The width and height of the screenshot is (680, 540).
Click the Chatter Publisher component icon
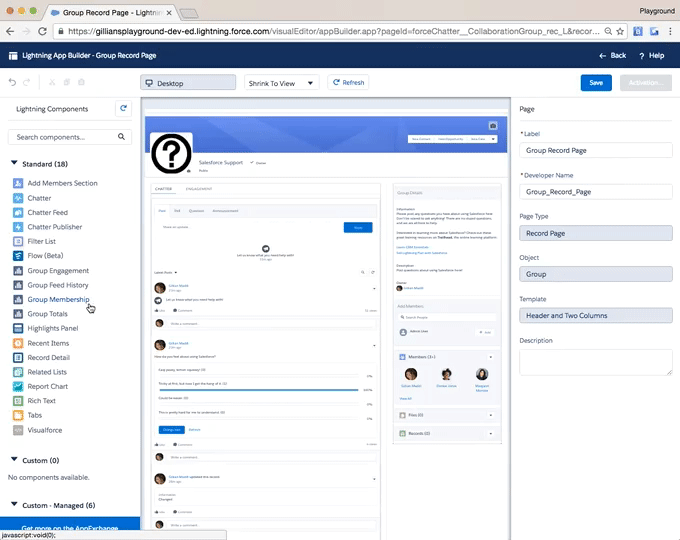18,227
